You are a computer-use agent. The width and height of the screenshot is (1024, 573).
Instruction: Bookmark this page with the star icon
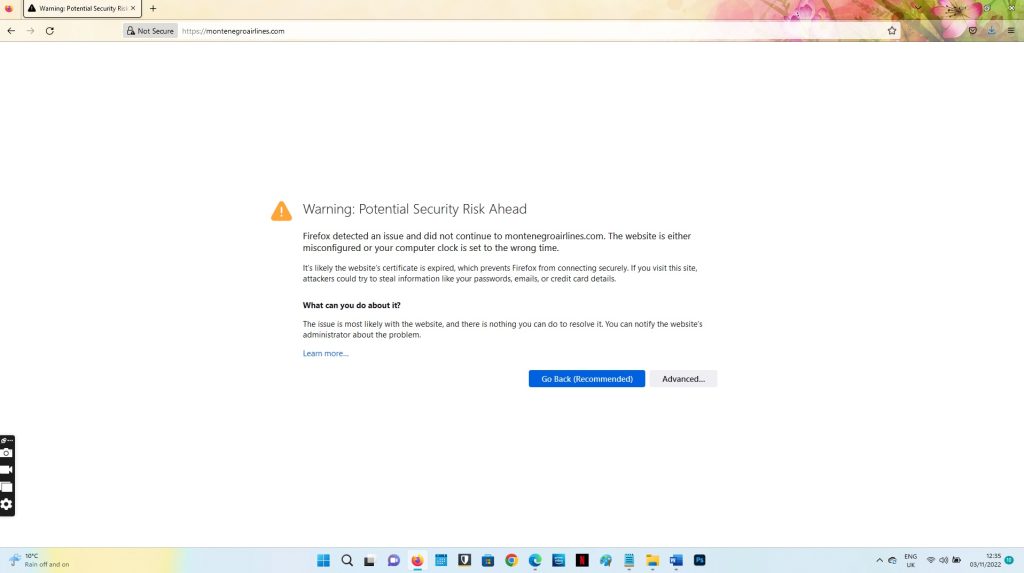pos(891,31)
